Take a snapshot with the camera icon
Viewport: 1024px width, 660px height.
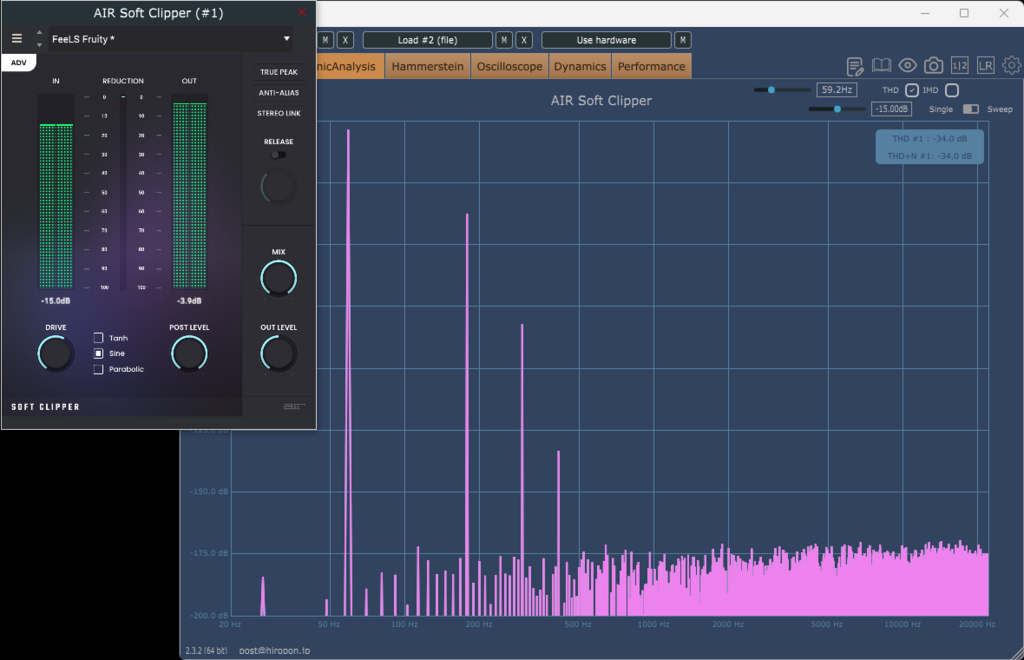tap(934, 65)
